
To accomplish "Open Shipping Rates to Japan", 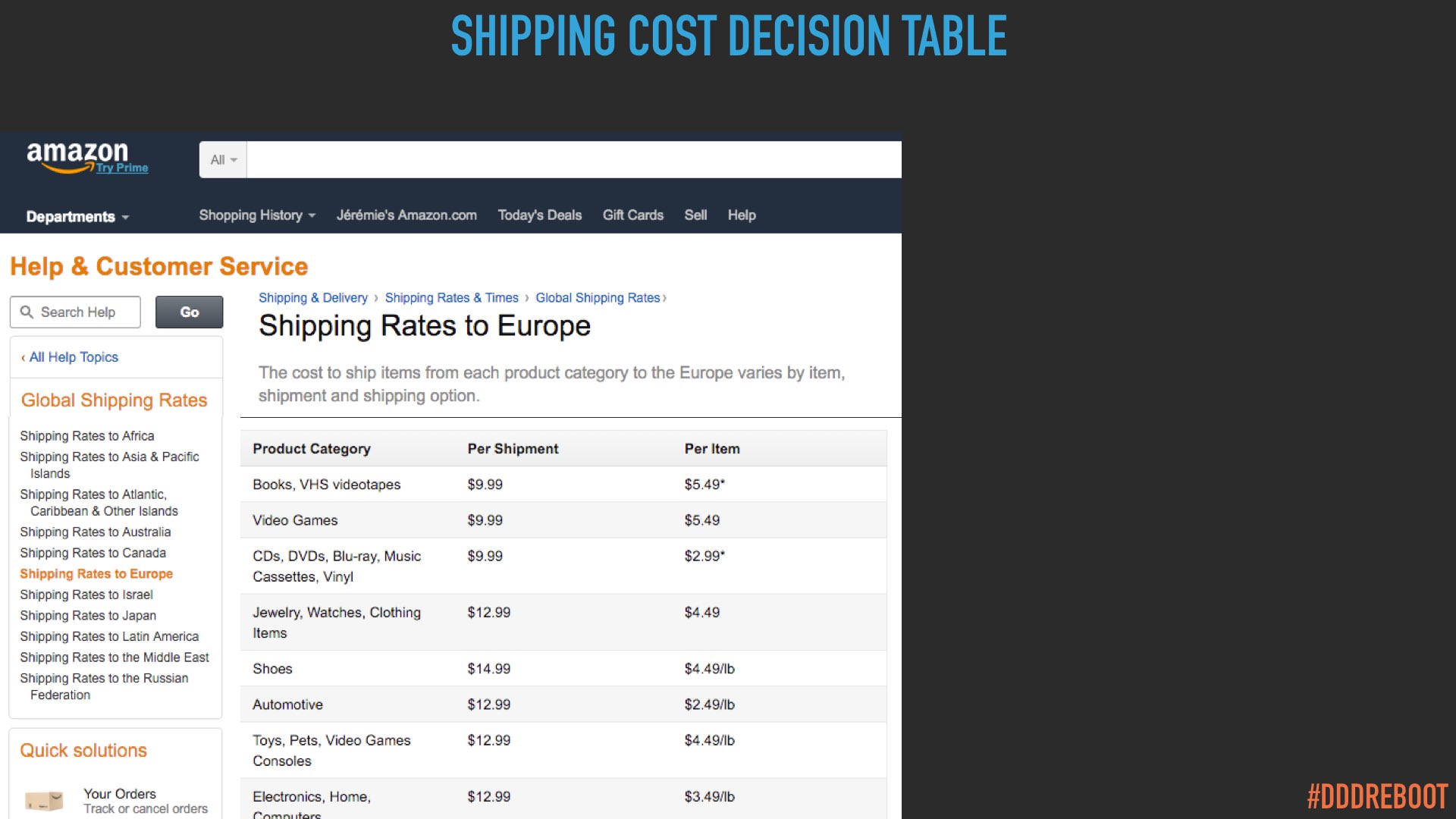I will point(88,616).
